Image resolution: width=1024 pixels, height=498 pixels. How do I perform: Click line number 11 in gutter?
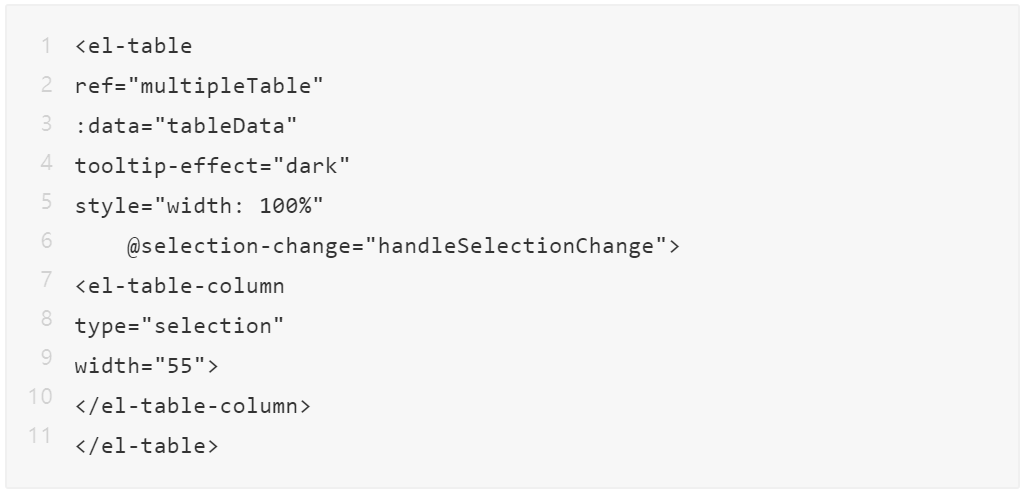[43, 435]
